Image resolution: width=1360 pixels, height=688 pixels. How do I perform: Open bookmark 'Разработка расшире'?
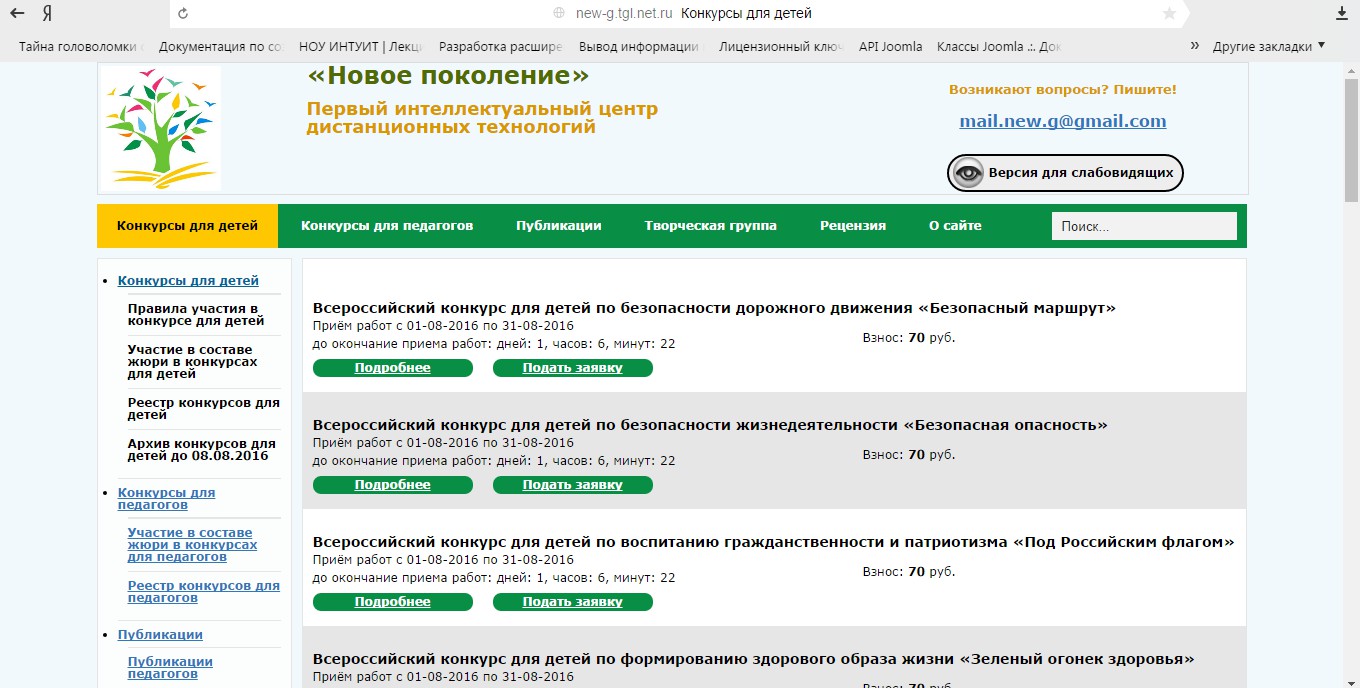click(500, 46)
